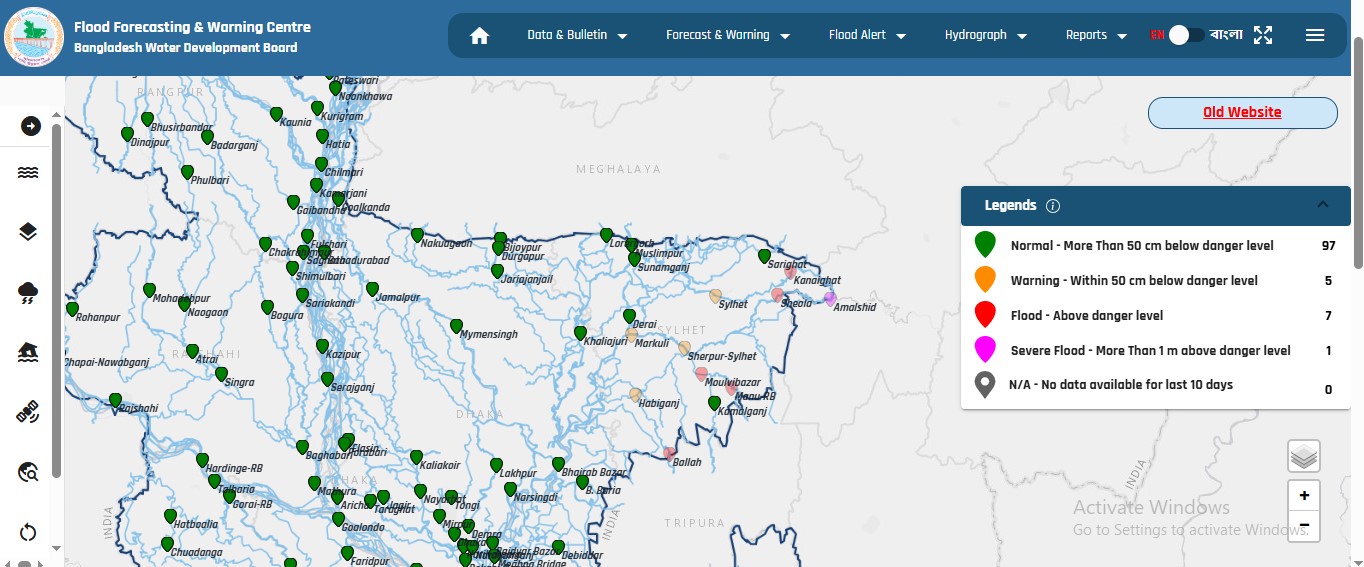
Task: Collapse the Legends panel with the chevron
Action: coord(1322,205)
